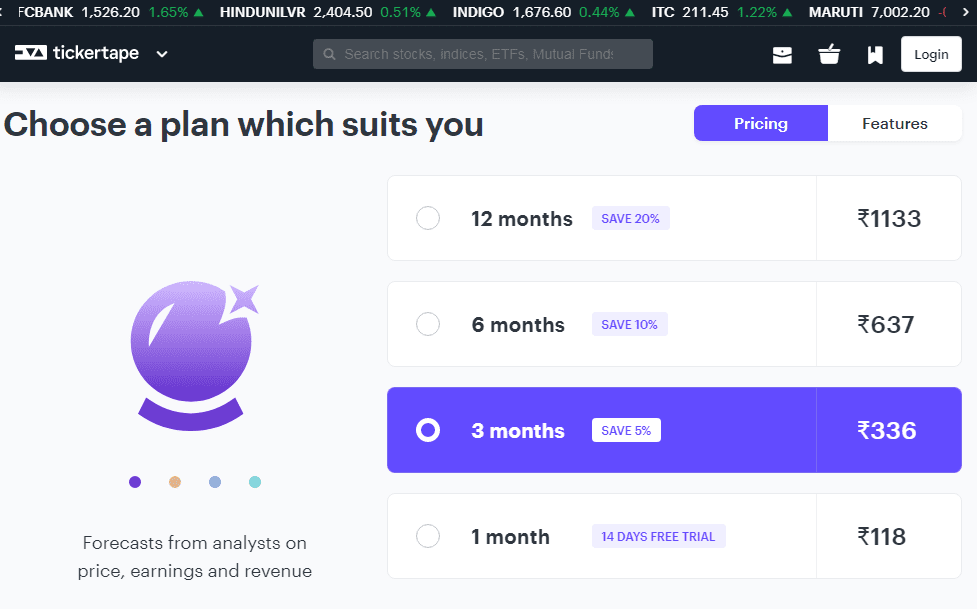Expand the tickertape logo dropdown chevron
This screenshot has width=977, height=609.
tap(162, 54)
